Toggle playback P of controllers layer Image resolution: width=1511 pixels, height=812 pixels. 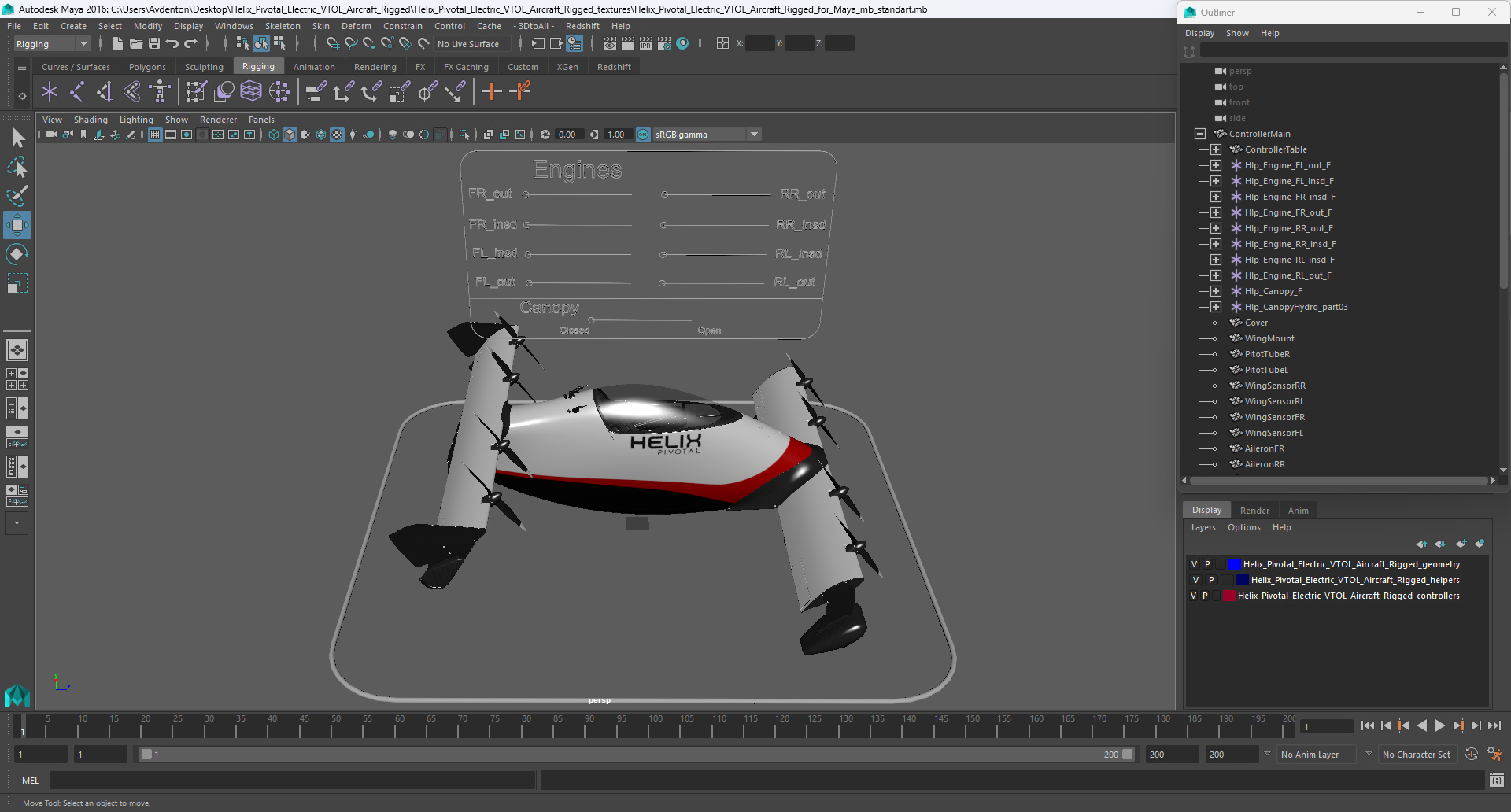(1205, 596)
